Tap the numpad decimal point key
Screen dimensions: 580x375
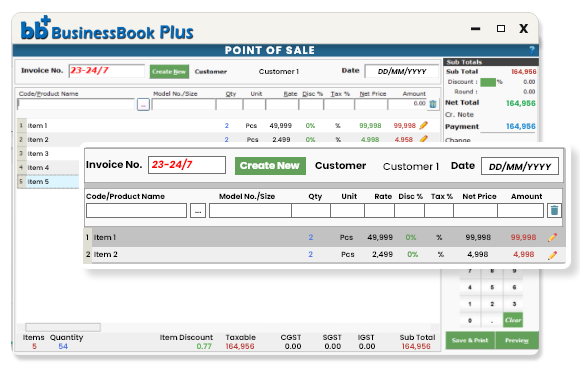(492, 321)
